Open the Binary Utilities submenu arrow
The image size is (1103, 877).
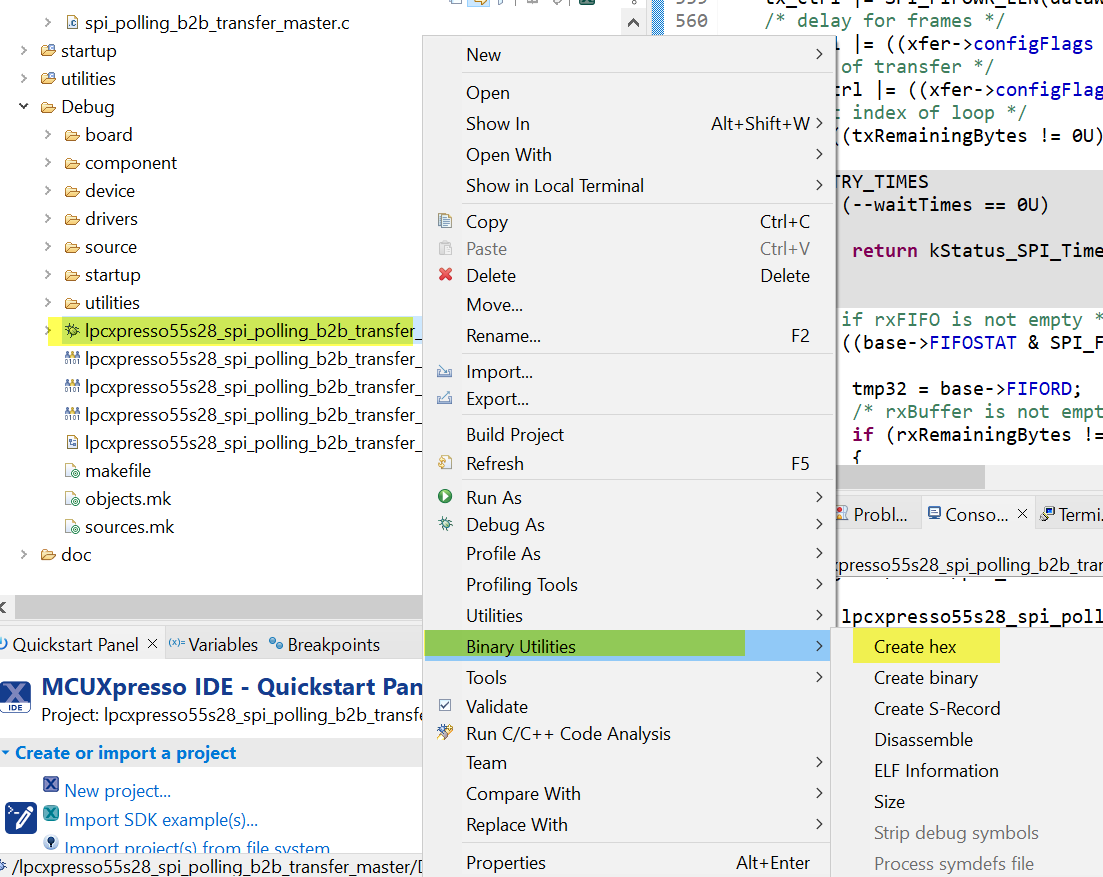click(x=820, y=646)
